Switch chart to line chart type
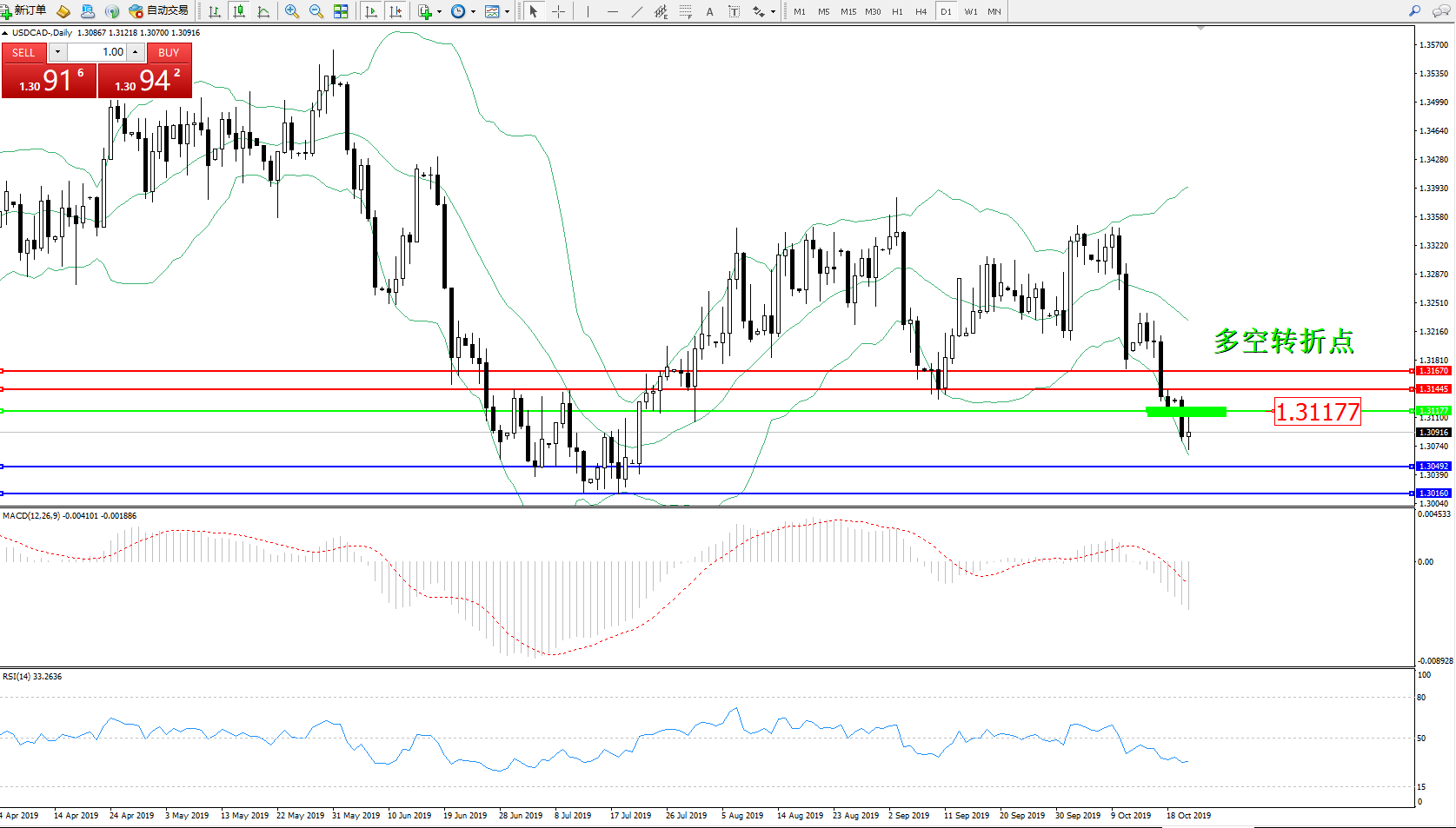The image size is (1456, 828). (x=263, y=11)
